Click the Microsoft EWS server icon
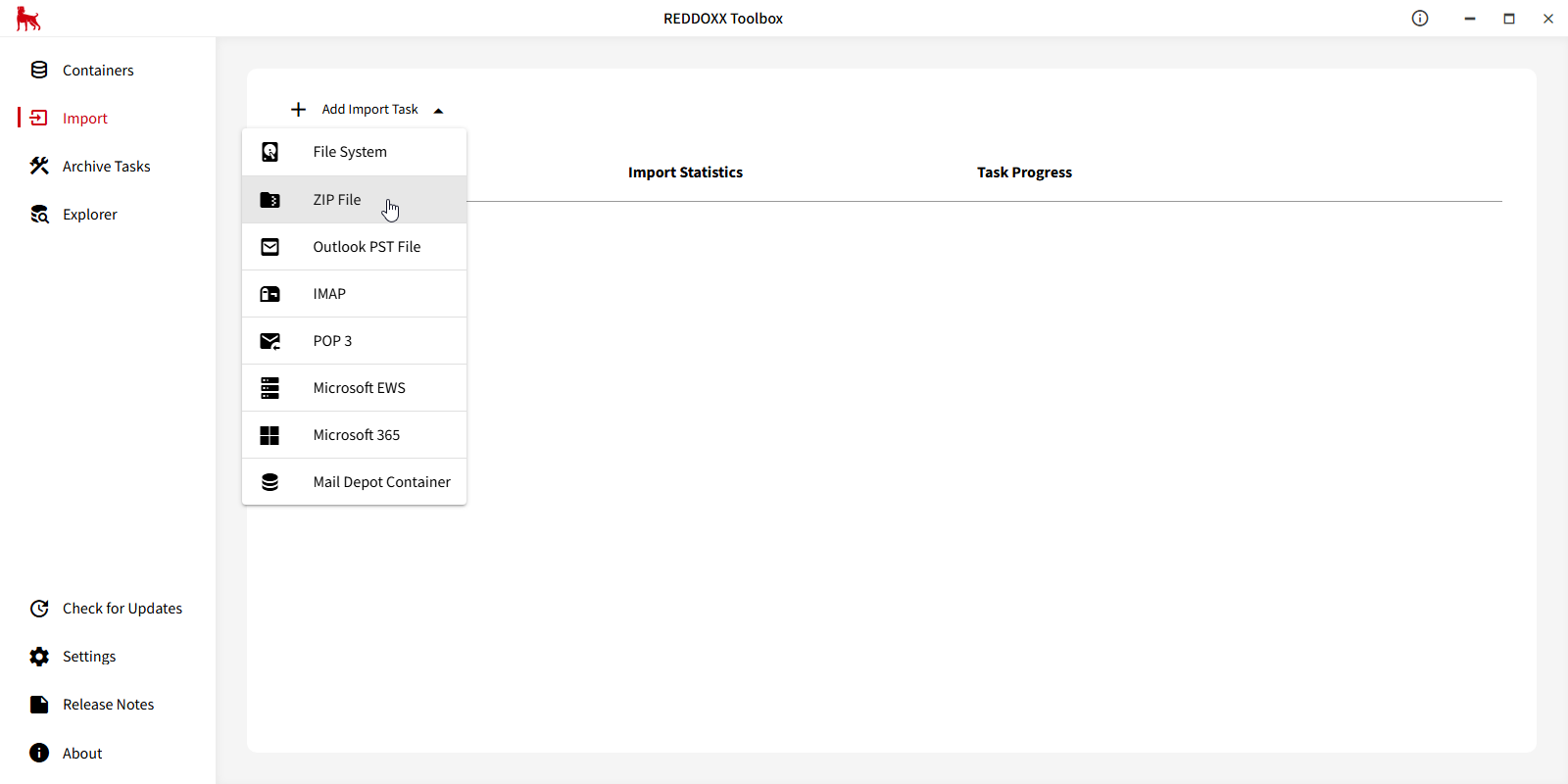This screenshot has height=784, width=1568. click(x=269, y=388)
